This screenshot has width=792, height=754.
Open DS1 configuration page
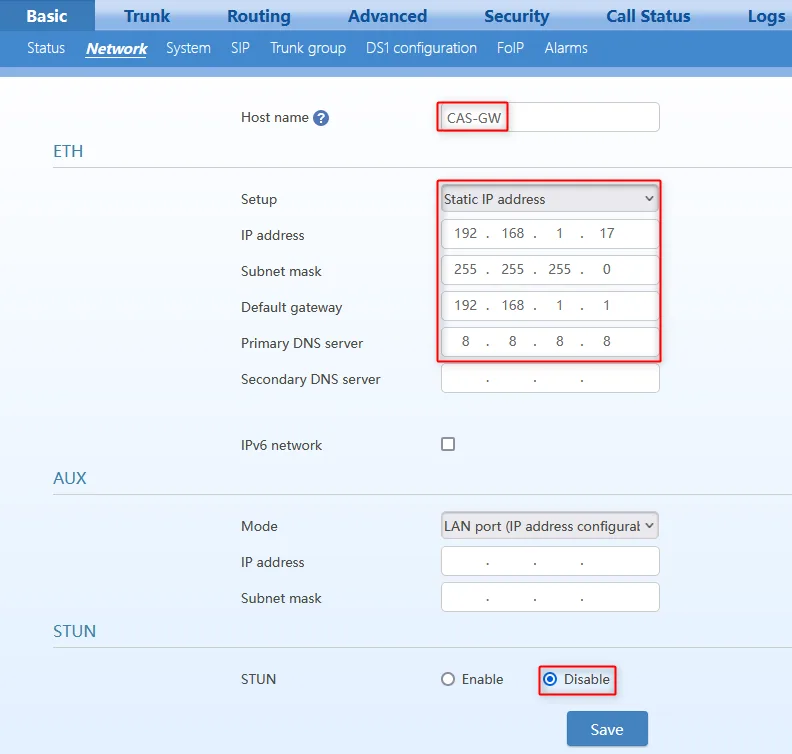[x=421, y=48]
